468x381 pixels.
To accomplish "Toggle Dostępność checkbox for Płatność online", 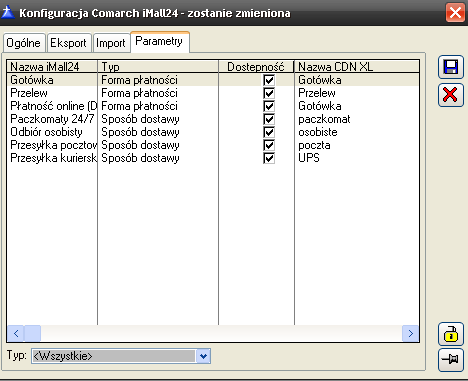I will 269,106.
